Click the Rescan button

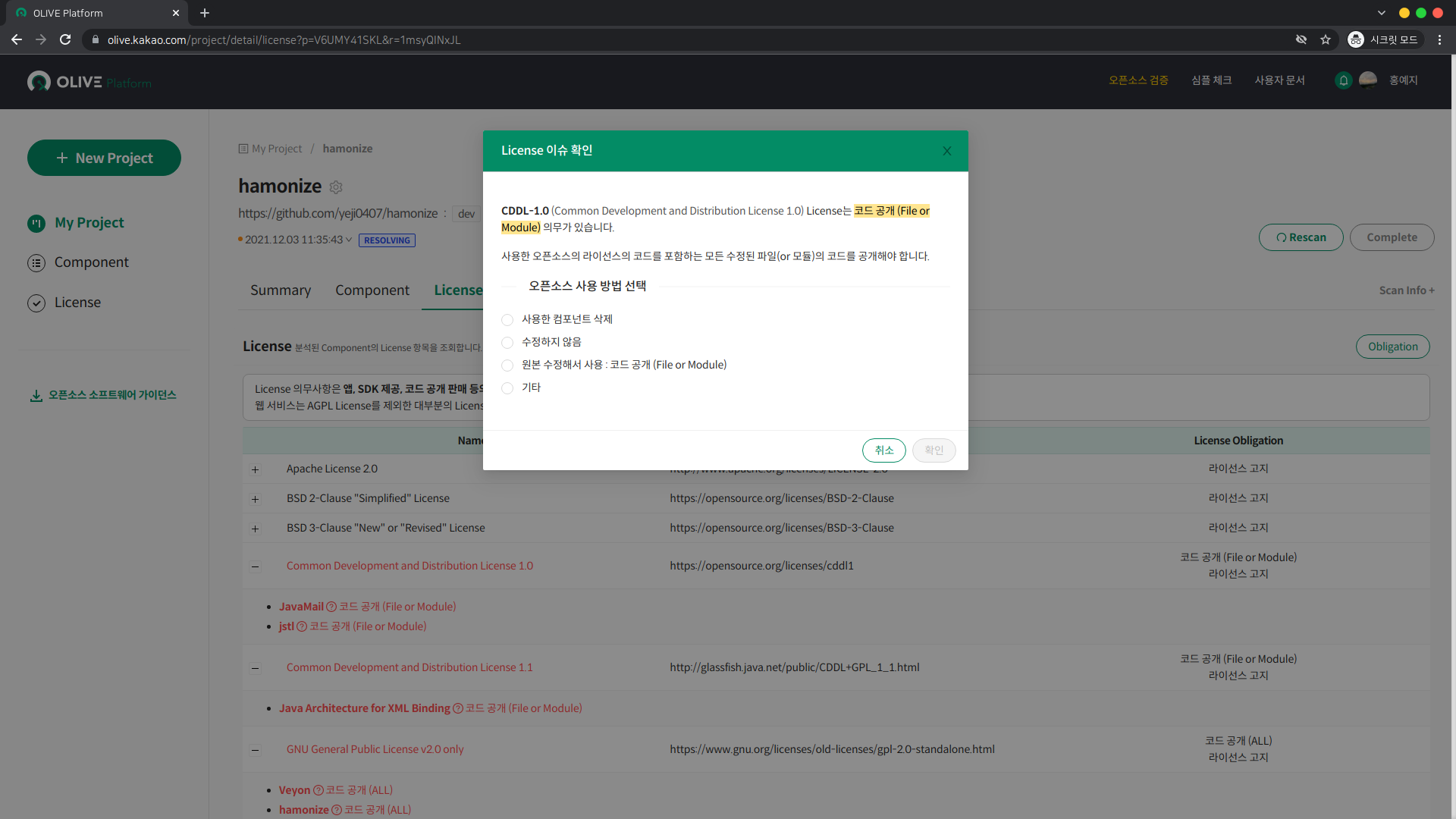pos(1301,237)
